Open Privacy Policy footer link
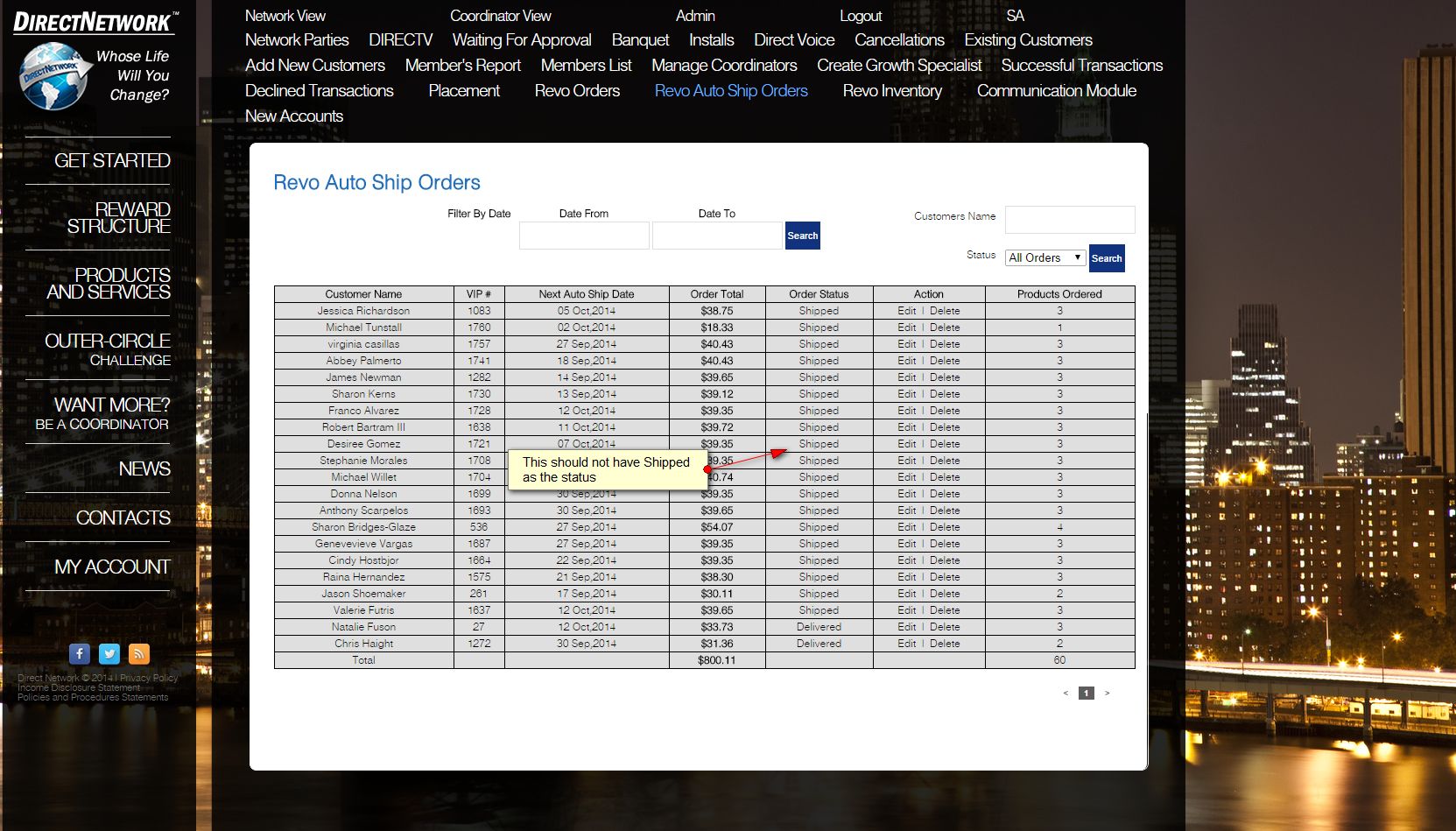This screenshot has width=1456, height=831. [x=149, y=678]
